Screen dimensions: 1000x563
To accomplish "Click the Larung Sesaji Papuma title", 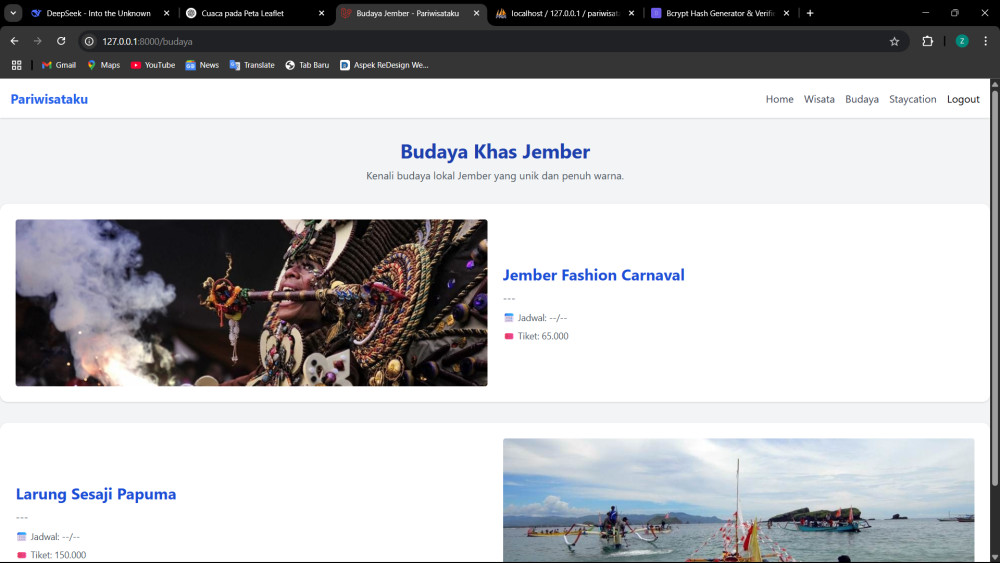I will coord(96,494).
